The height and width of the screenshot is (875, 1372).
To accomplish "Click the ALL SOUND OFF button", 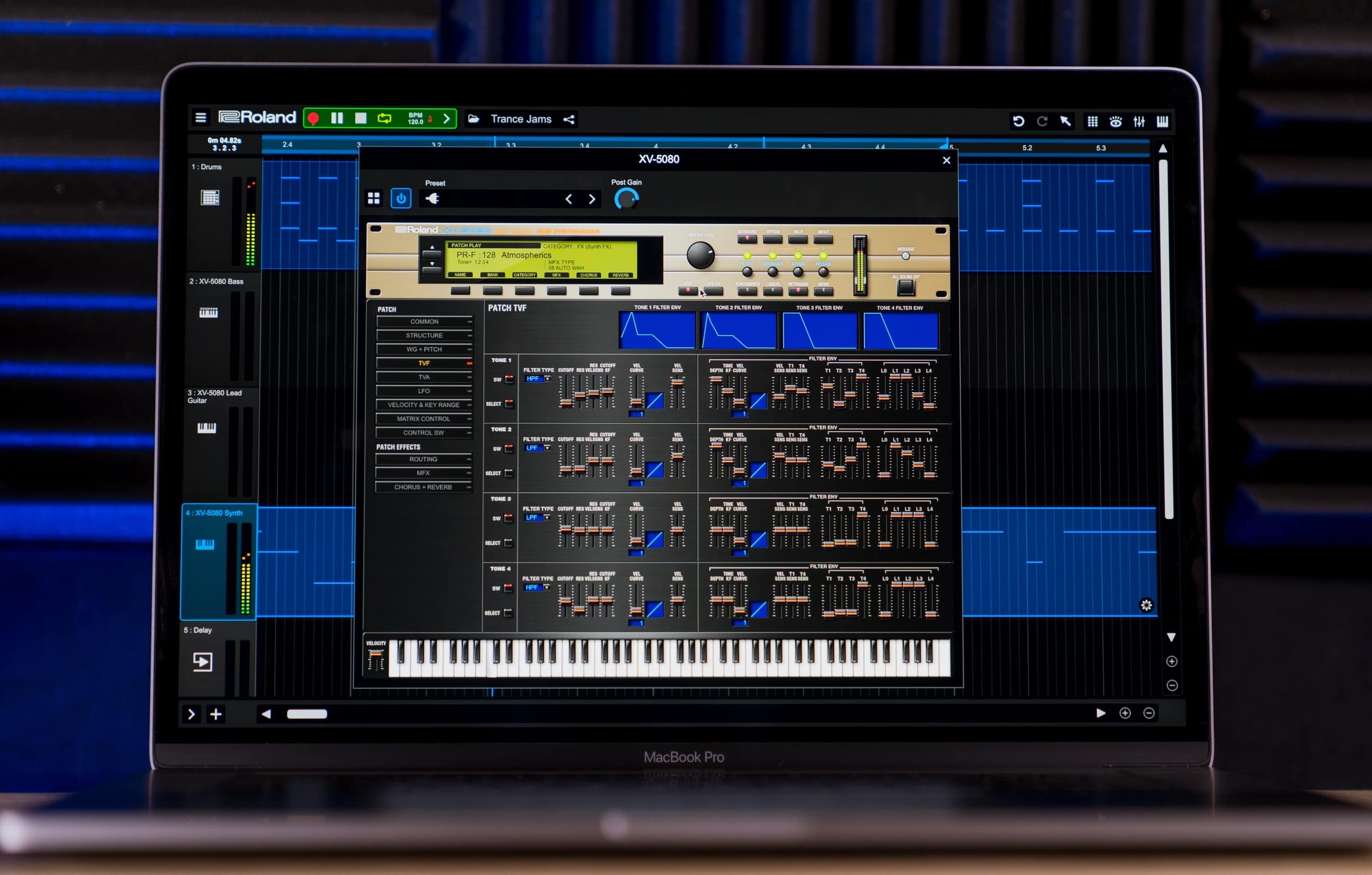I will [x=906, y=288].
